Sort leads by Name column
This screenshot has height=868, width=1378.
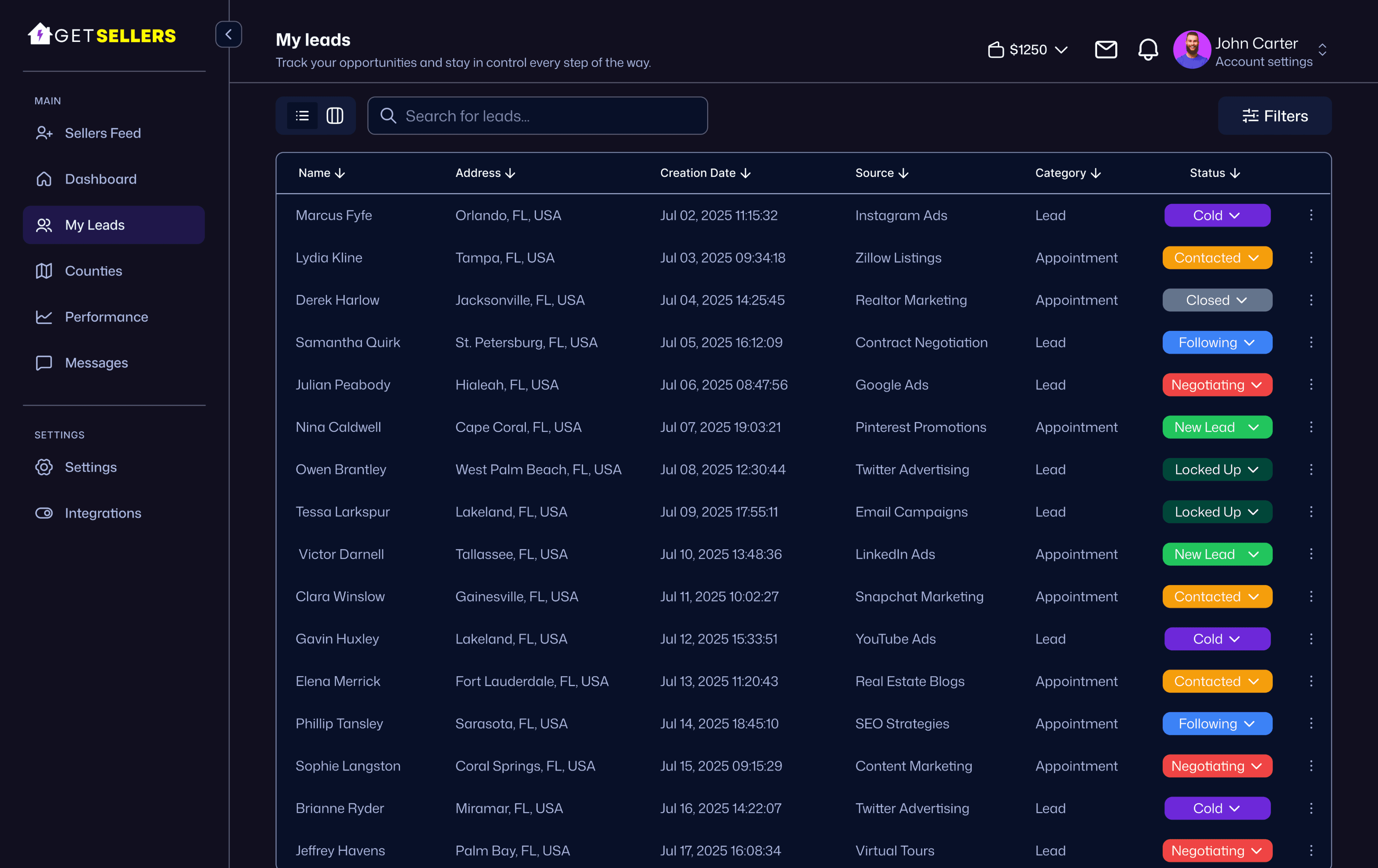coord(321,173)
